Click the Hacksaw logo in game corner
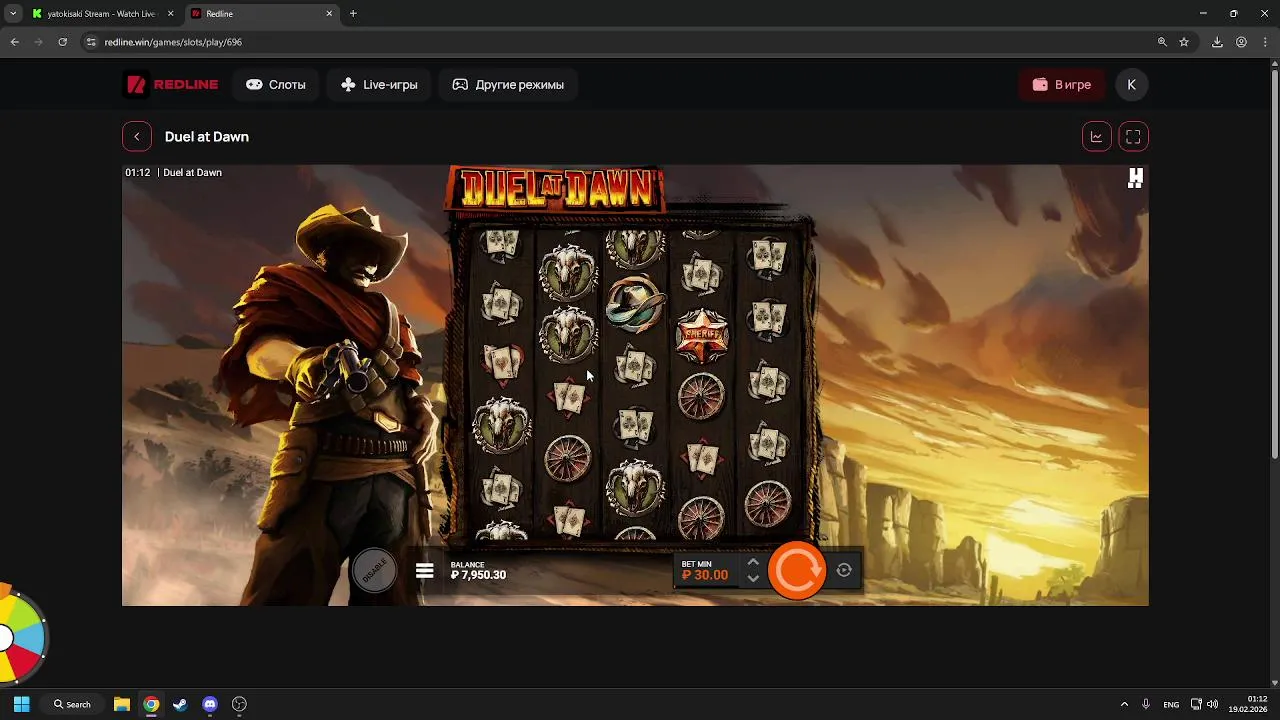1280x720 pixels. pyautogui.click(x=1135, y=178)
